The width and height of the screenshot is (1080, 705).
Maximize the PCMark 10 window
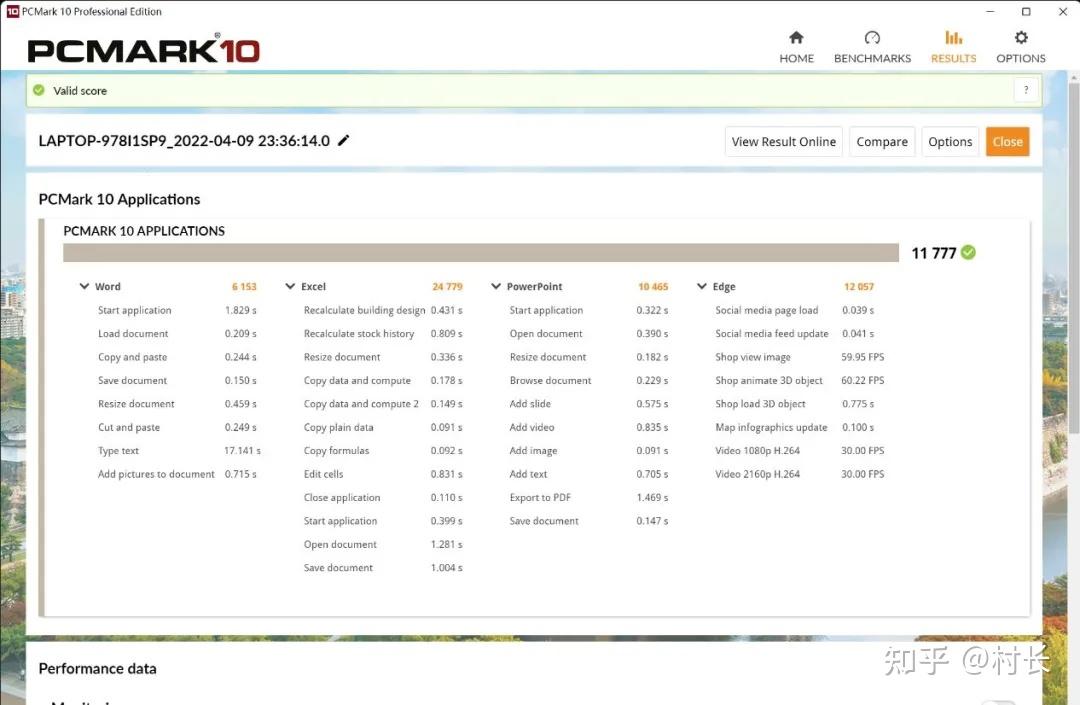coord(1026,12)
